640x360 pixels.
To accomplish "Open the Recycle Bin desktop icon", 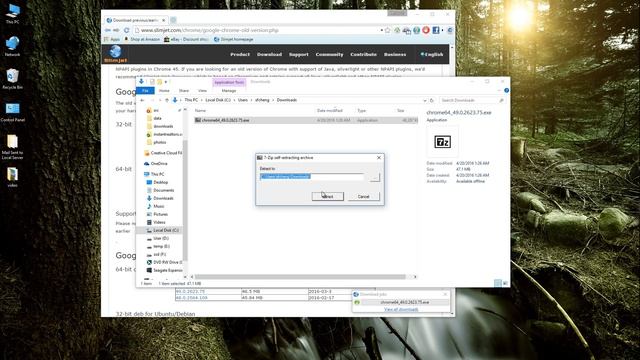I will pos(13,79).
